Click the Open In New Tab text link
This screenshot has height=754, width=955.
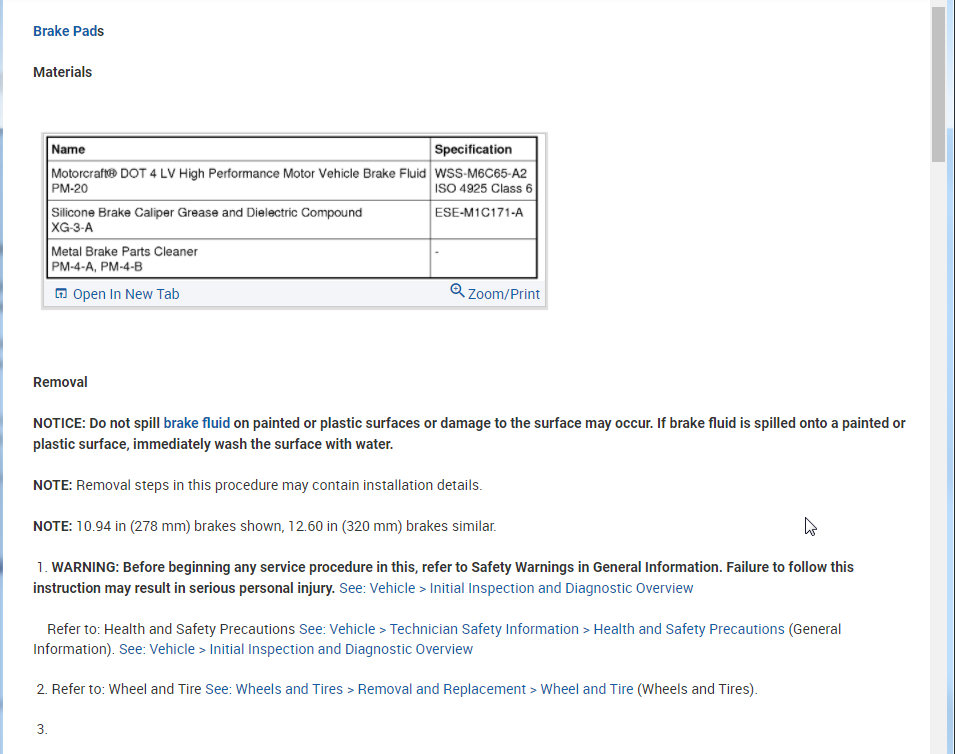(x=126, y=294)
